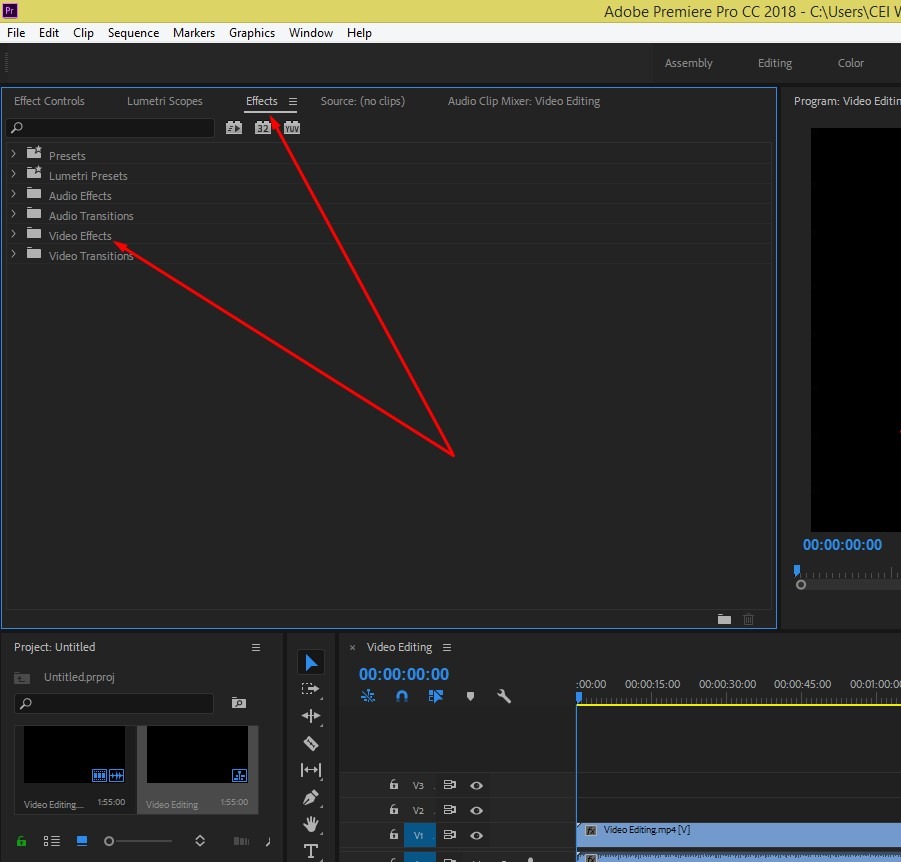
Task: Click the Effects panel search field
Action: (x=110, y=128)
